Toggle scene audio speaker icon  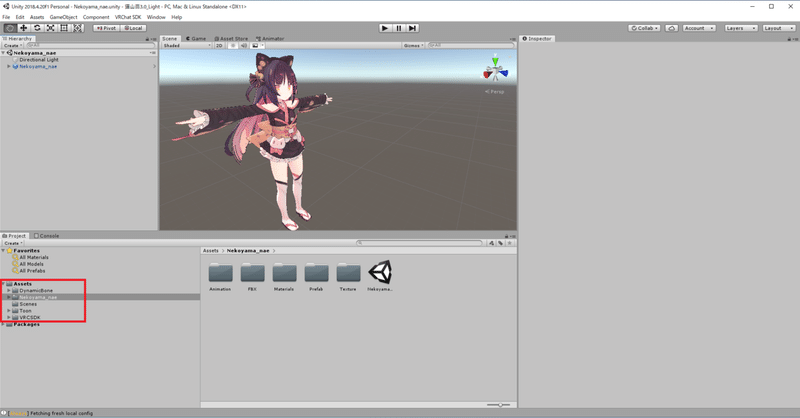243,45
